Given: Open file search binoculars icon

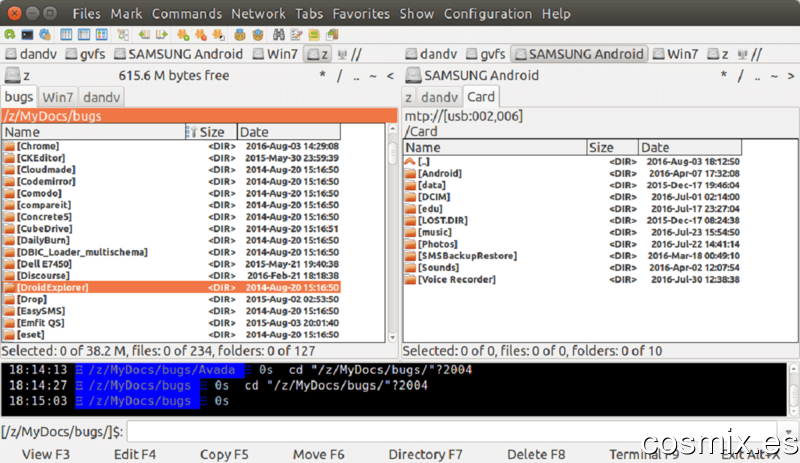Looking at the screenshot, I should pyautogui.click(x=279, y=35).
